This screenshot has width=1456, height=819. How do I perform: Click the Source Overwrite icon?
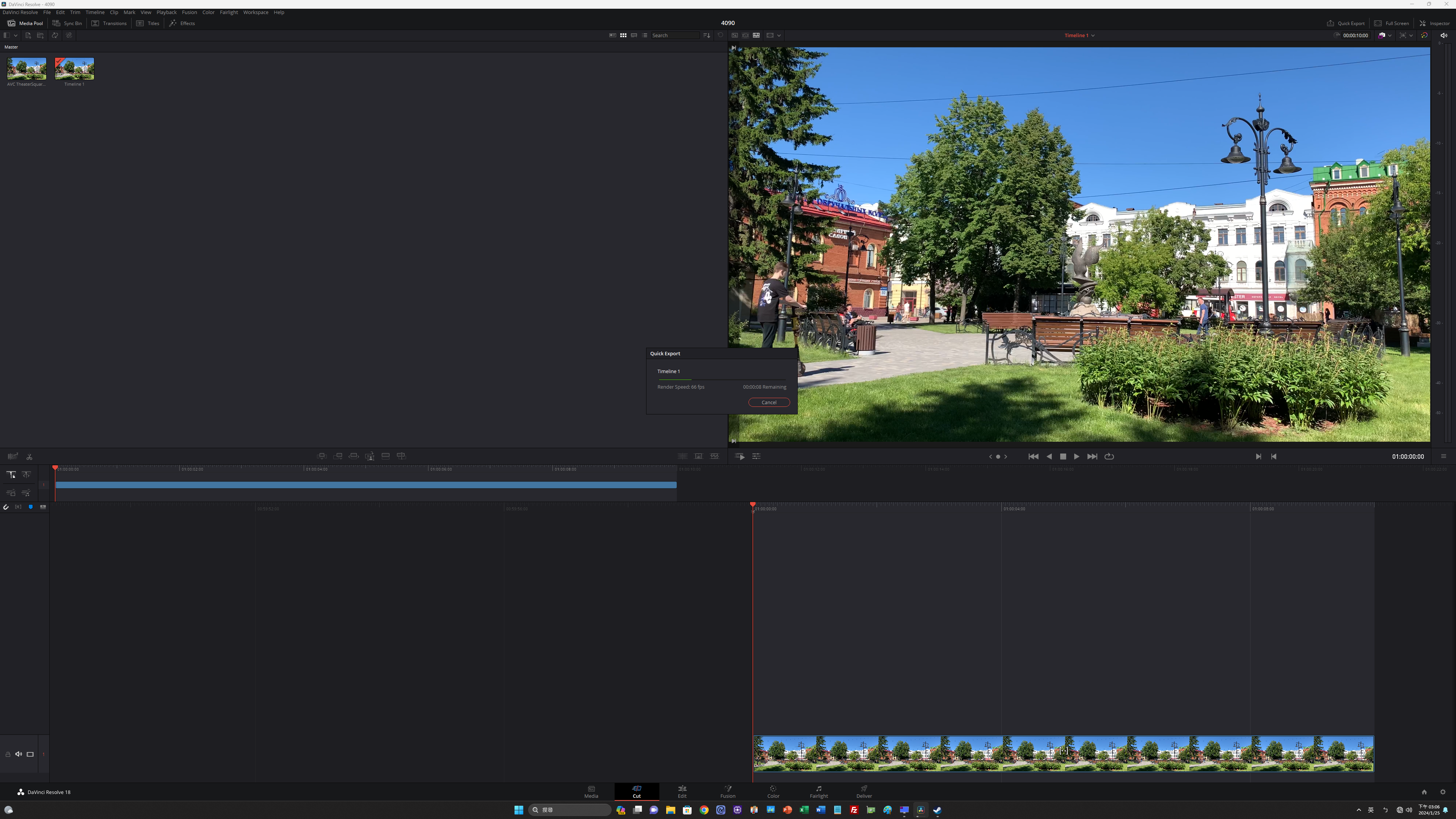[x=401, y=455]
